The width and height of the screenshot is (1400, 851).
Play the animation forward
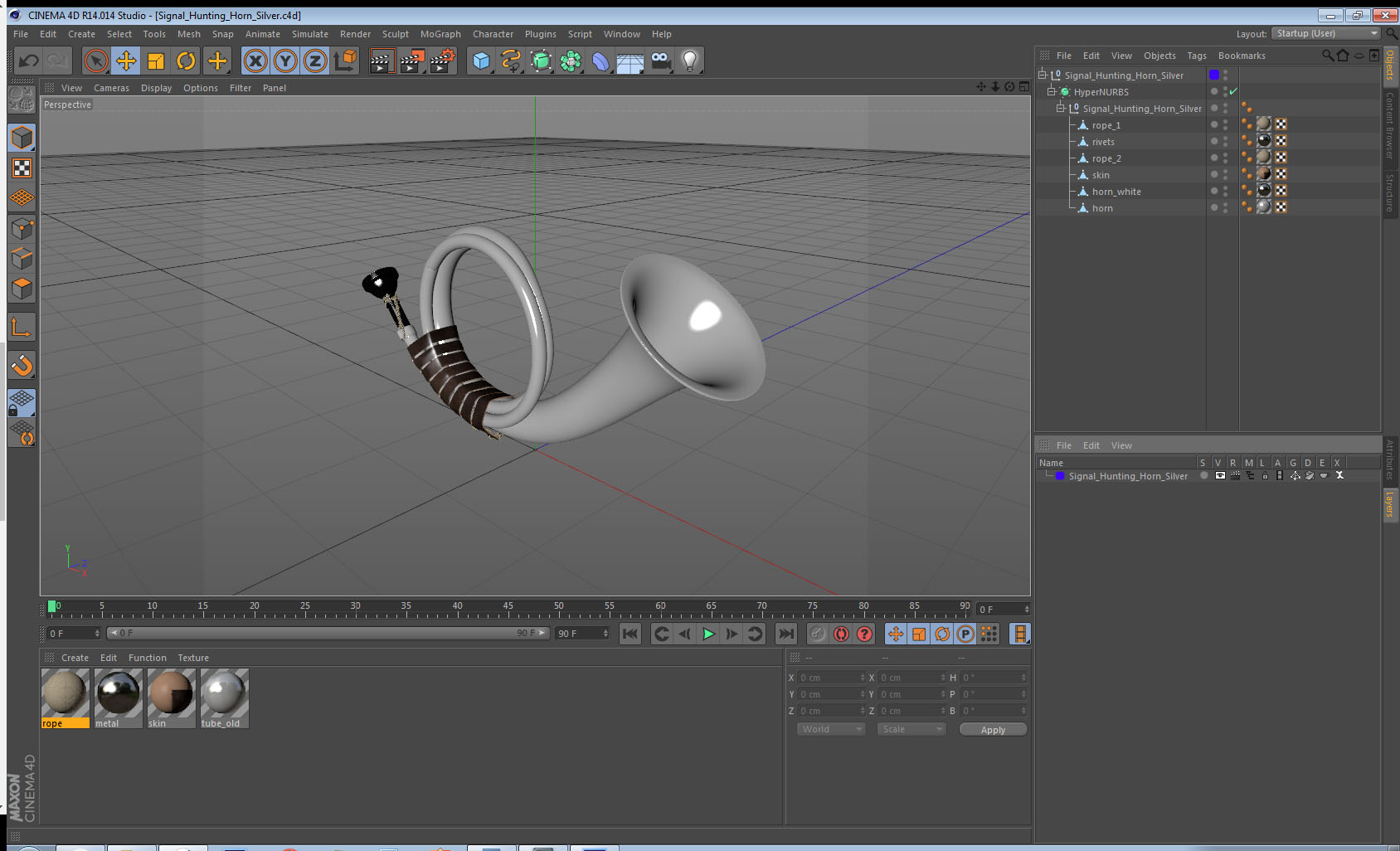point(708,634)
